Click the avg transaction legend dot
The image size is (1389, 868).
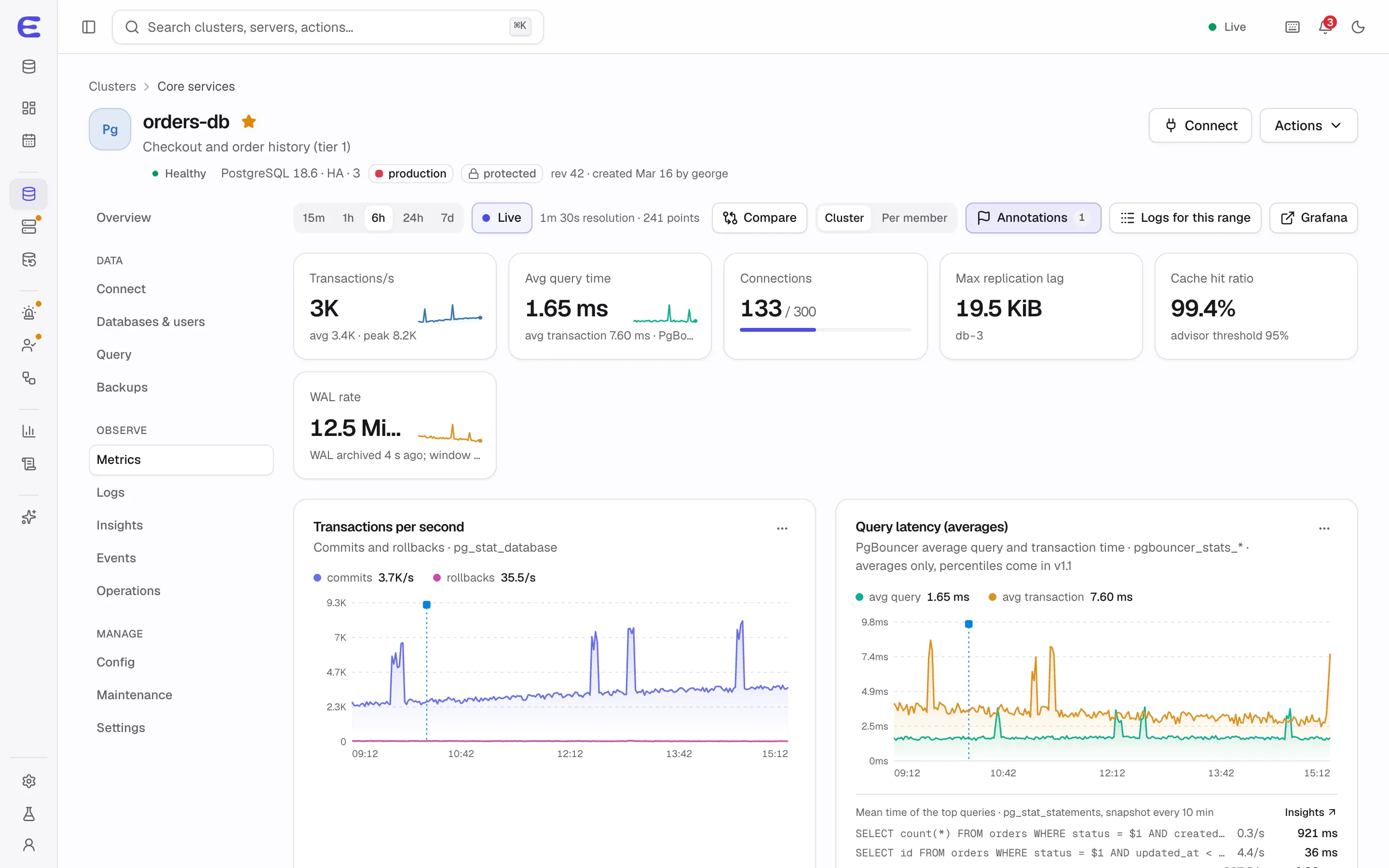pos(993,597)
